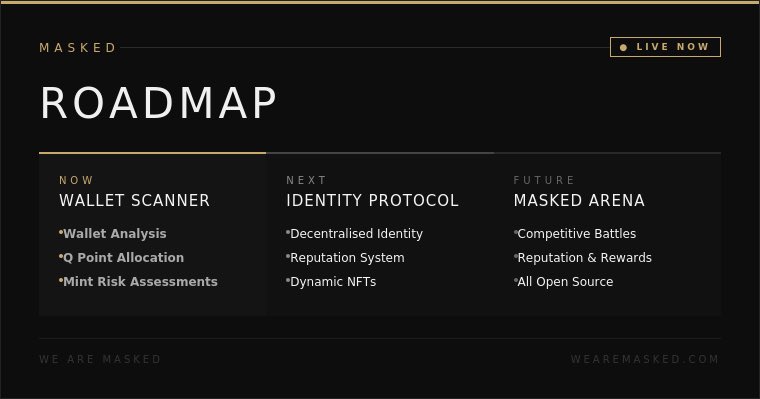The image size is (760, 399).
Task: Click the MASKED brand label
Action: point(78,48)
